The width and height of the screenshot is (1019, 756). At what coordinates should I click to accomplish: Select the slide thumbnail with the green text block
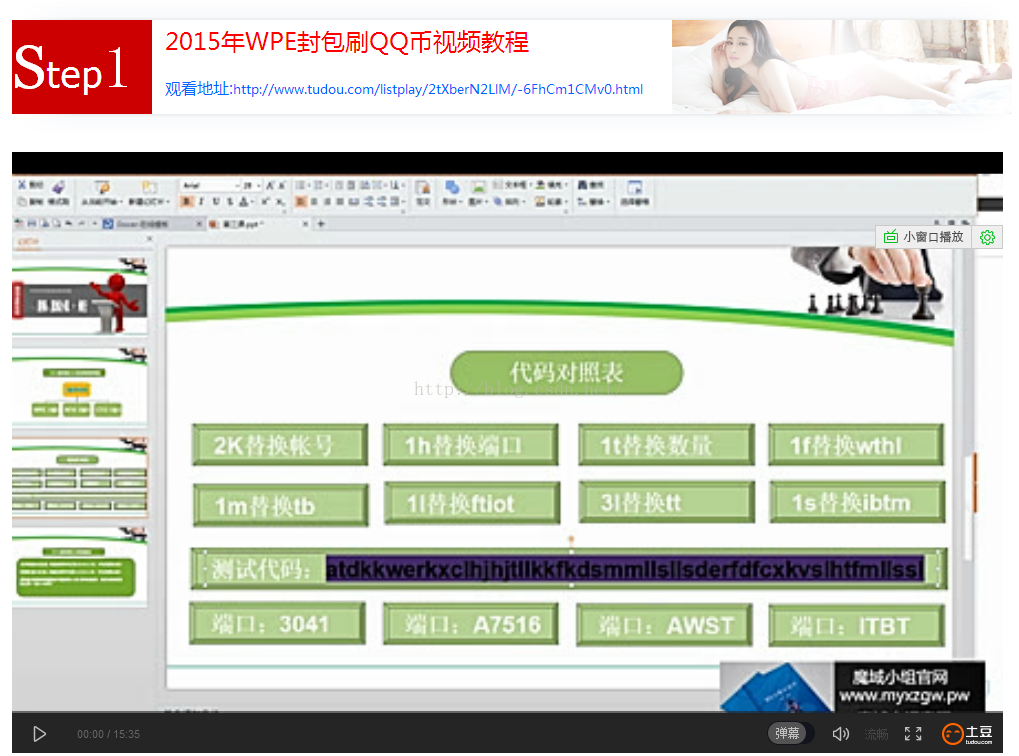[x=79, y=566]
